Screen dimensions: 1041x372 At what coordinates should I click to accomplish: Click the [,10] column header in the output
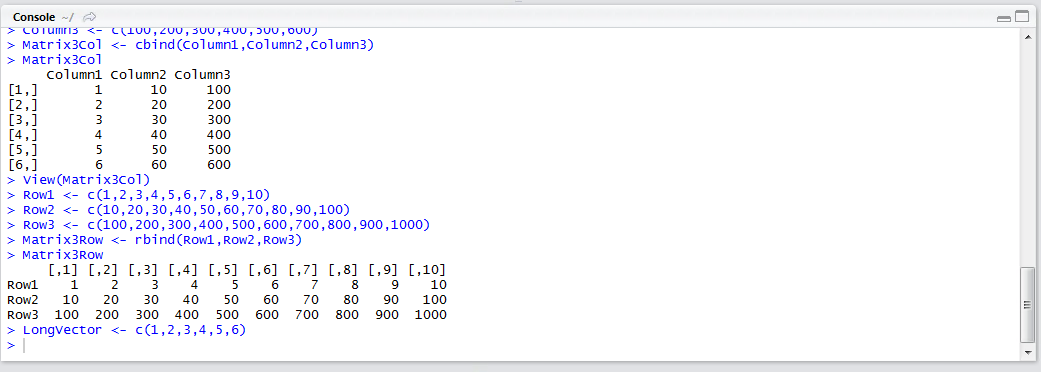click(426, 270)
